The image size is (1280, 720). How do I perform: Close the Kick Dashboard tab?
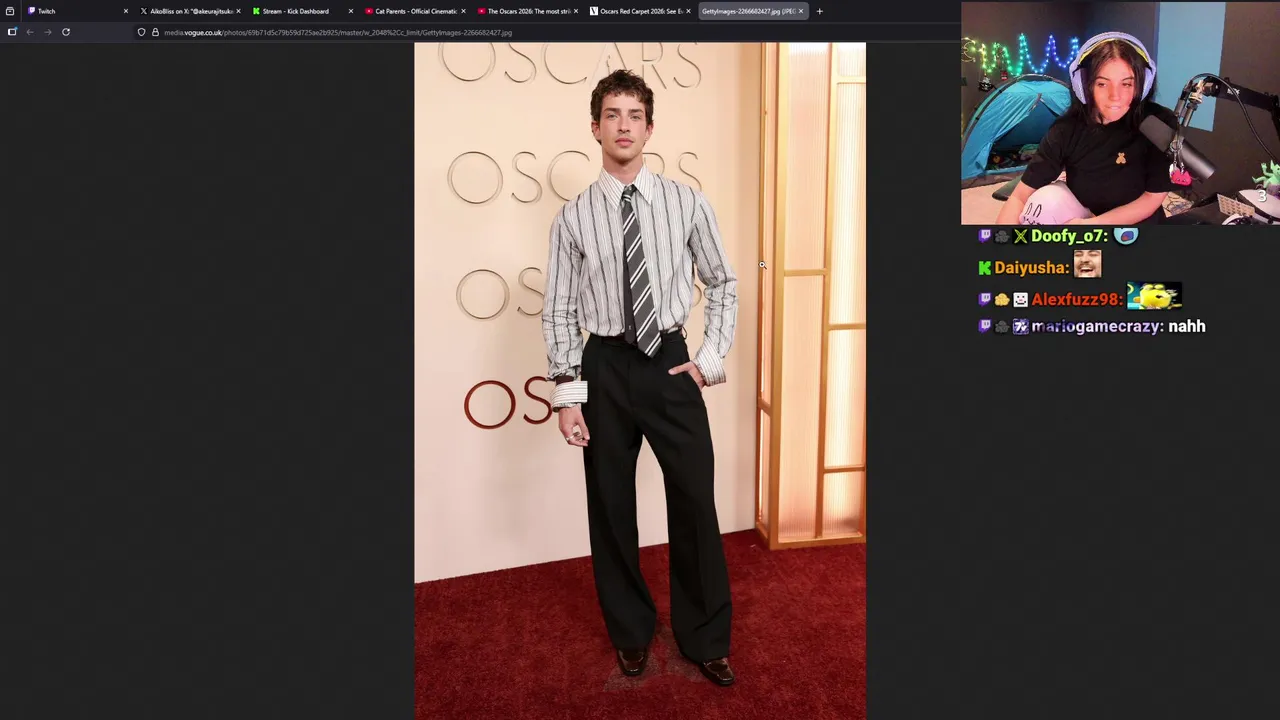click(350, 11)
